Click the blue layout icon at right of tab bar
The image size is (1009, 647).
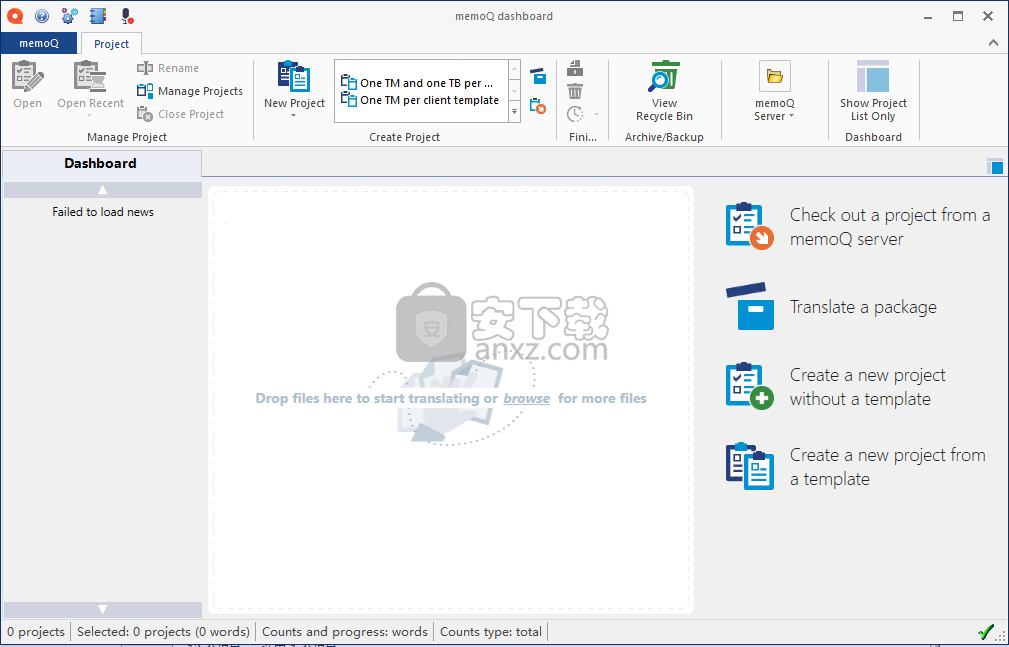click(x=995, y=166)
